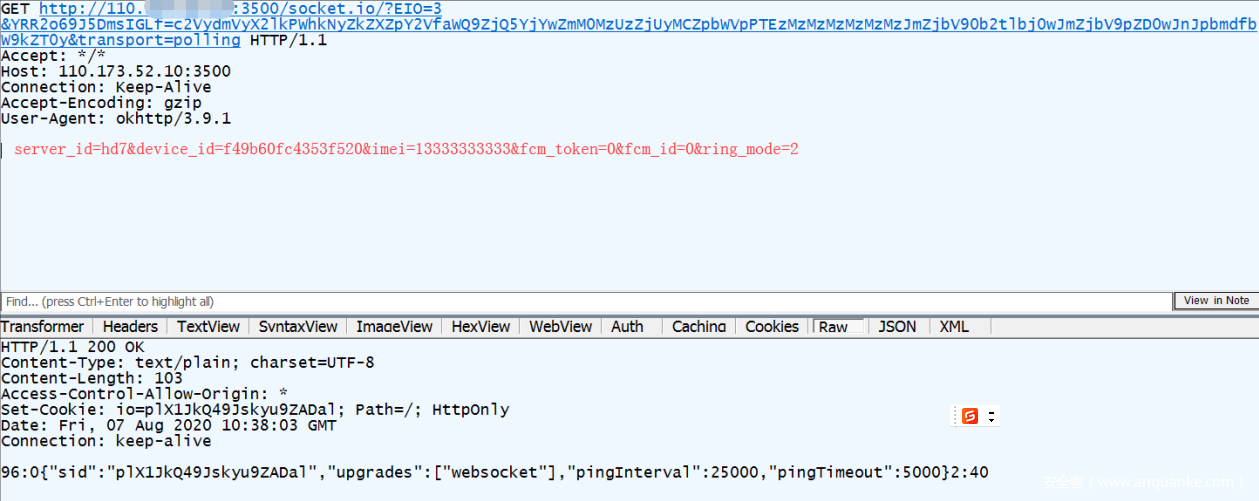Switch to the XML tab
Screen dimensions: 1259x501
954,327
